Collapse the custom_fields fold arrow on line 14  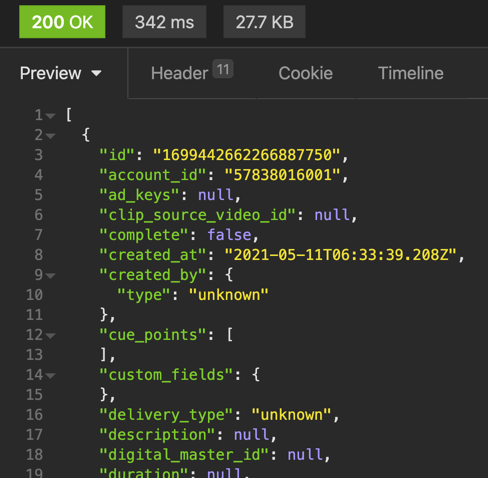(50, 376)
